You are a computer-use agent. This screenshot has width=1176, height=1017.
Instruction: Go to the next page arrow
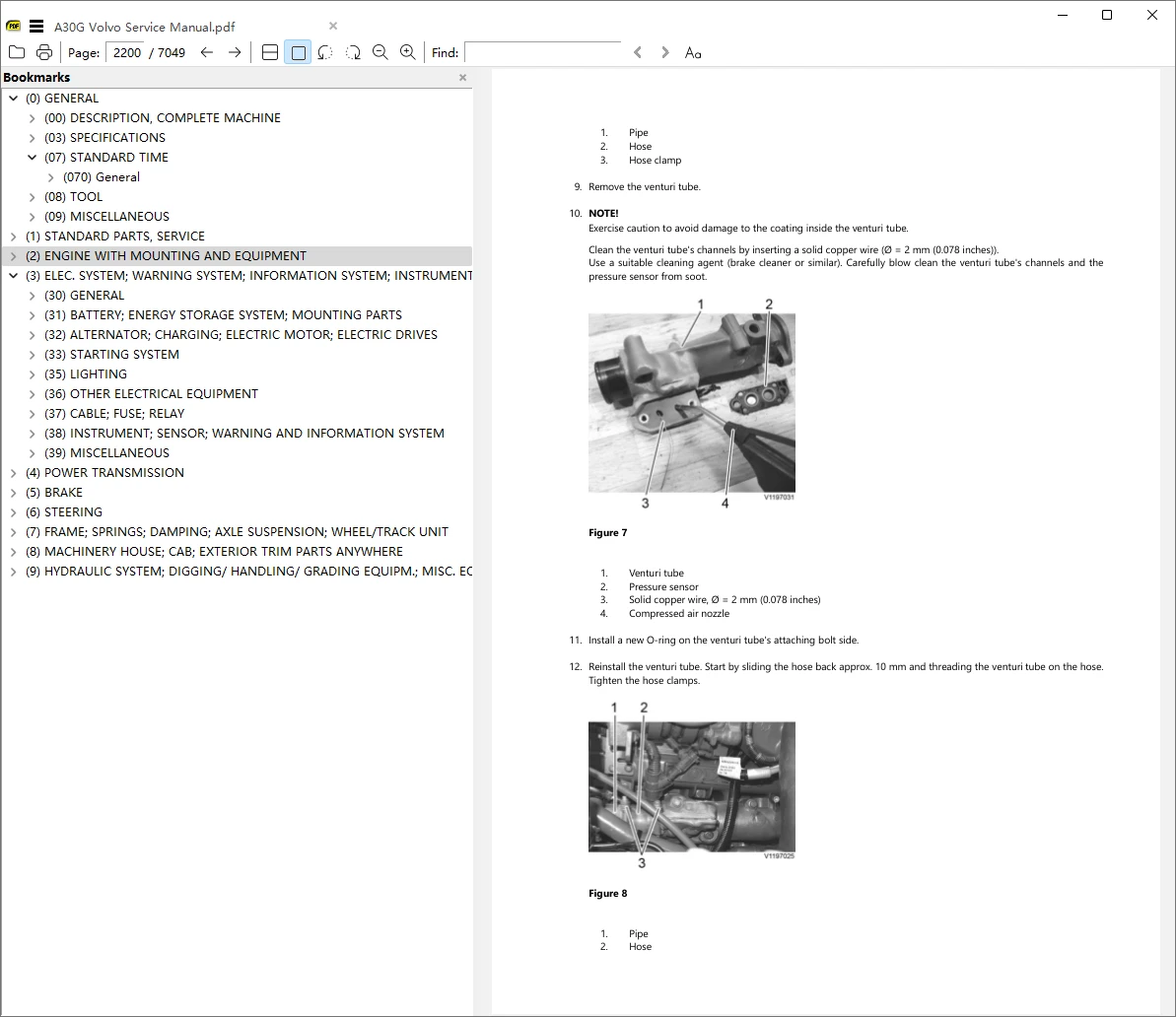[235, 52]
